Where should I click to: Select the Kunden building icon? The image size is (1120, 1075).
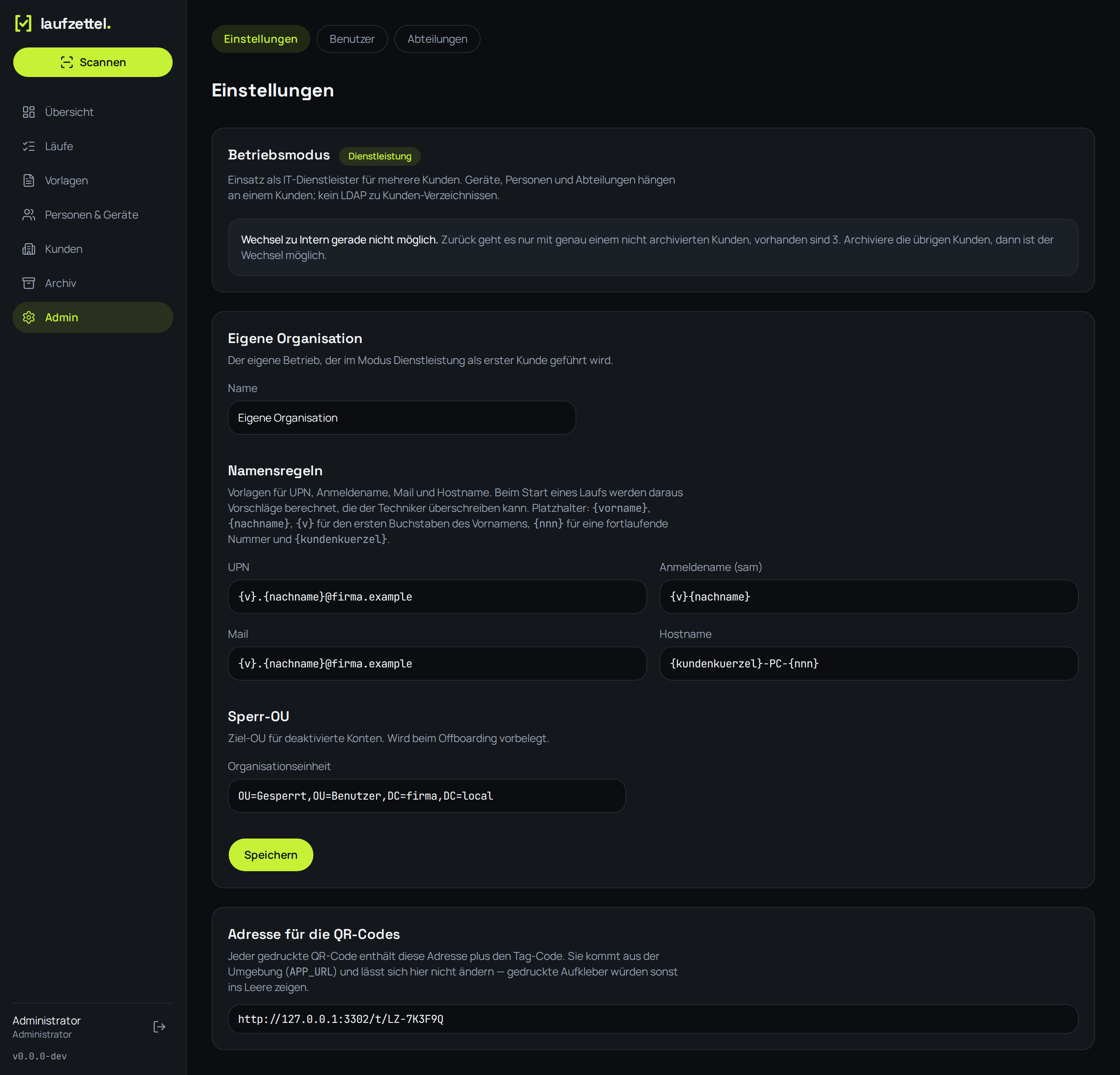[28, 249]
